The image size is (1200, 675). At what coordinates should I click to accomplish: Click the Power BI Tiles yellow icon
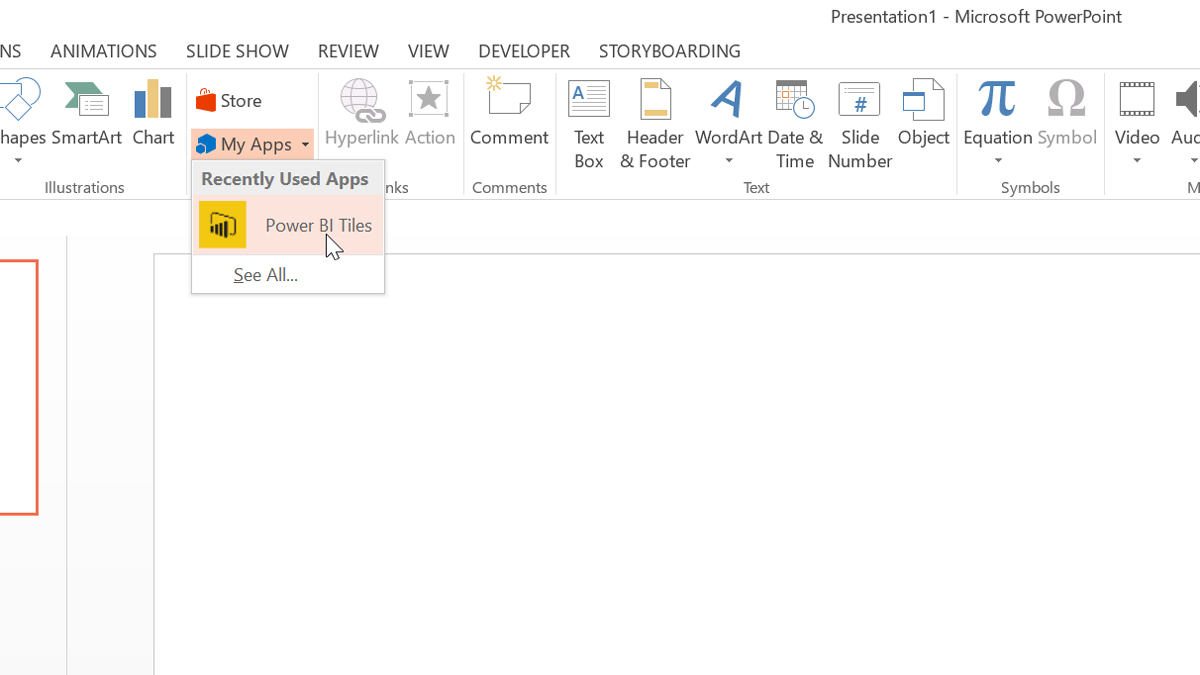coord(222,225)
